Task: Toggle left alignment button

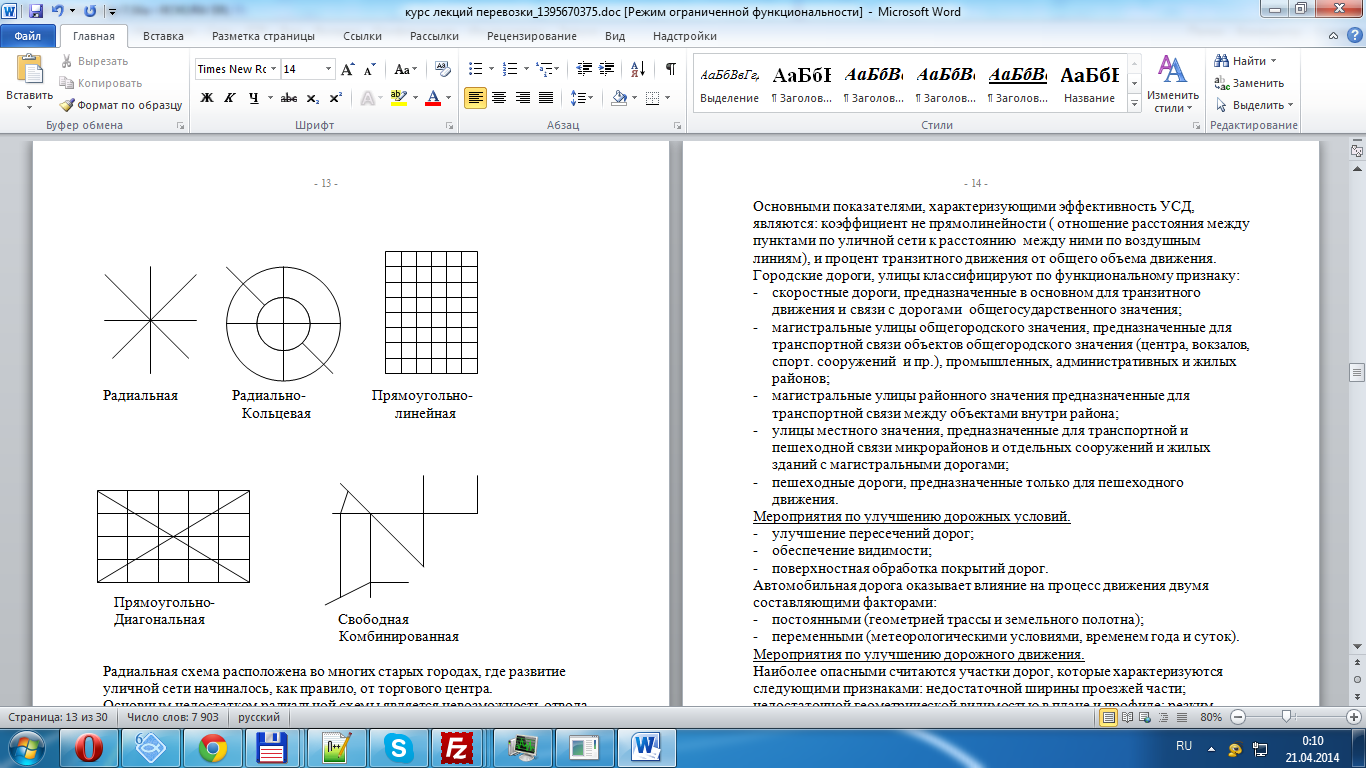Action: point(476,98)
